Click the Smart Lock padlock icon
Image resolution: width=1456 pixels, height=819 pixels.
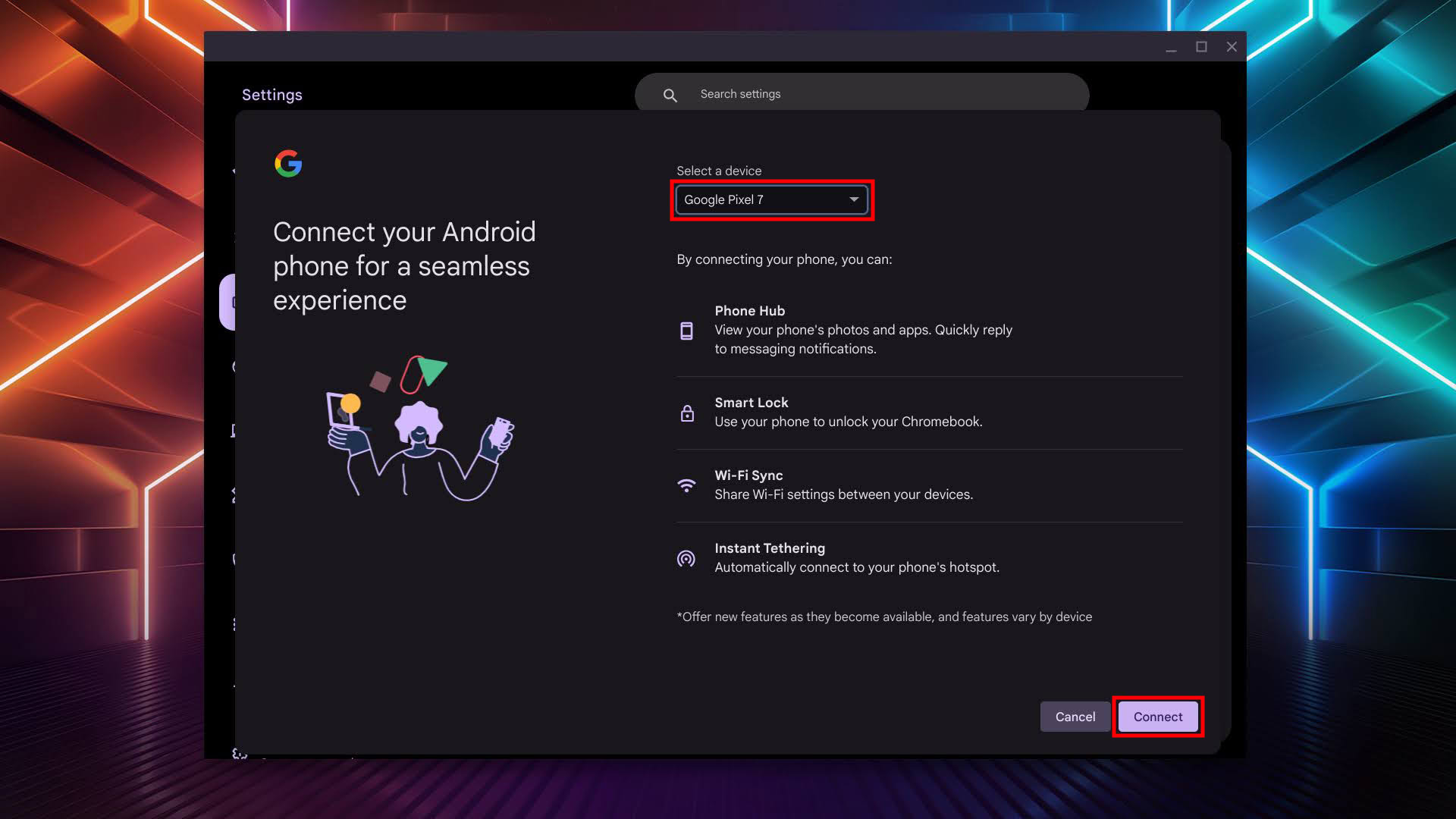pos(687,413)
